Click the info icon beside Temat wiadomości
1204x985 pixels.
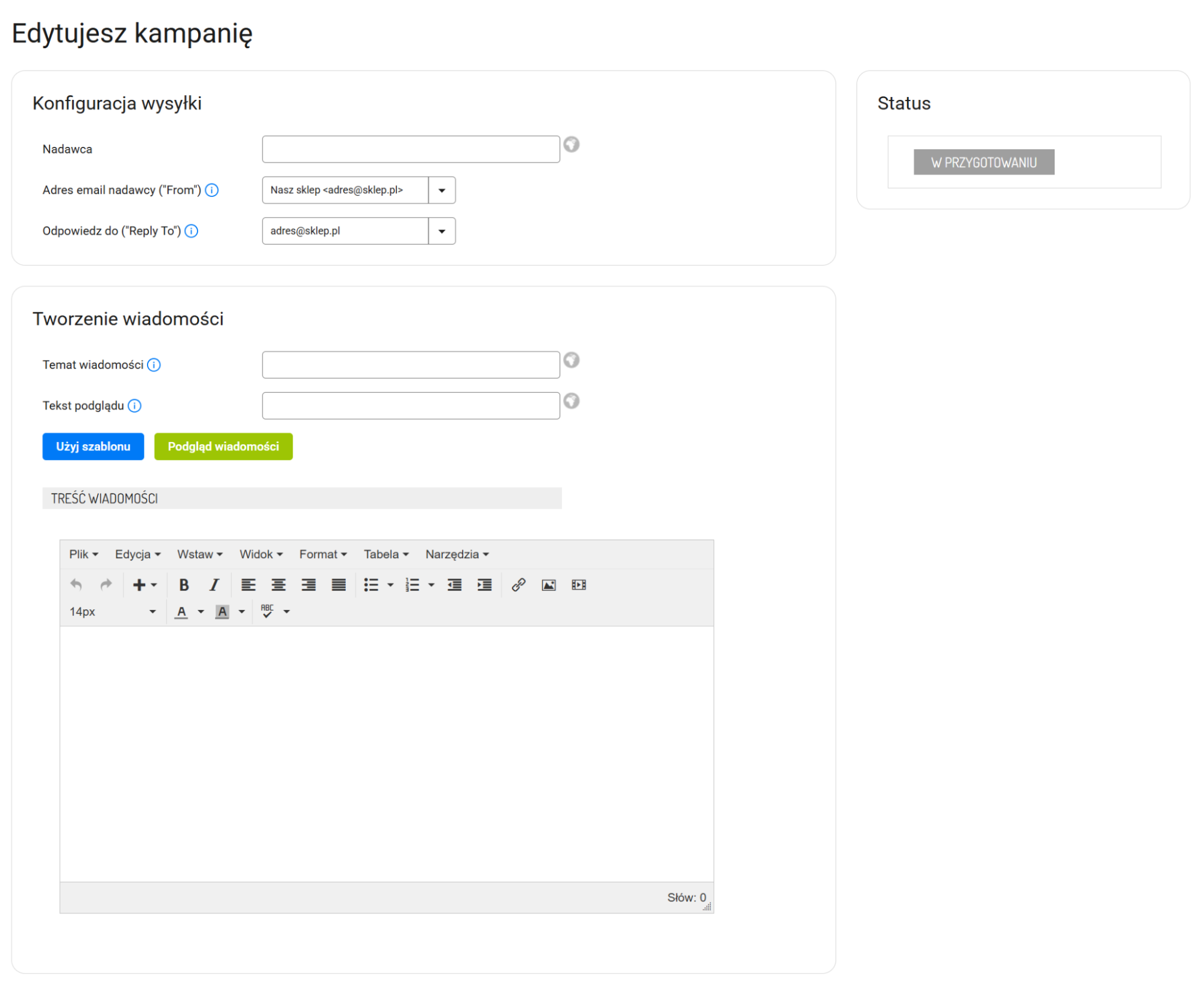pos(154,365)
